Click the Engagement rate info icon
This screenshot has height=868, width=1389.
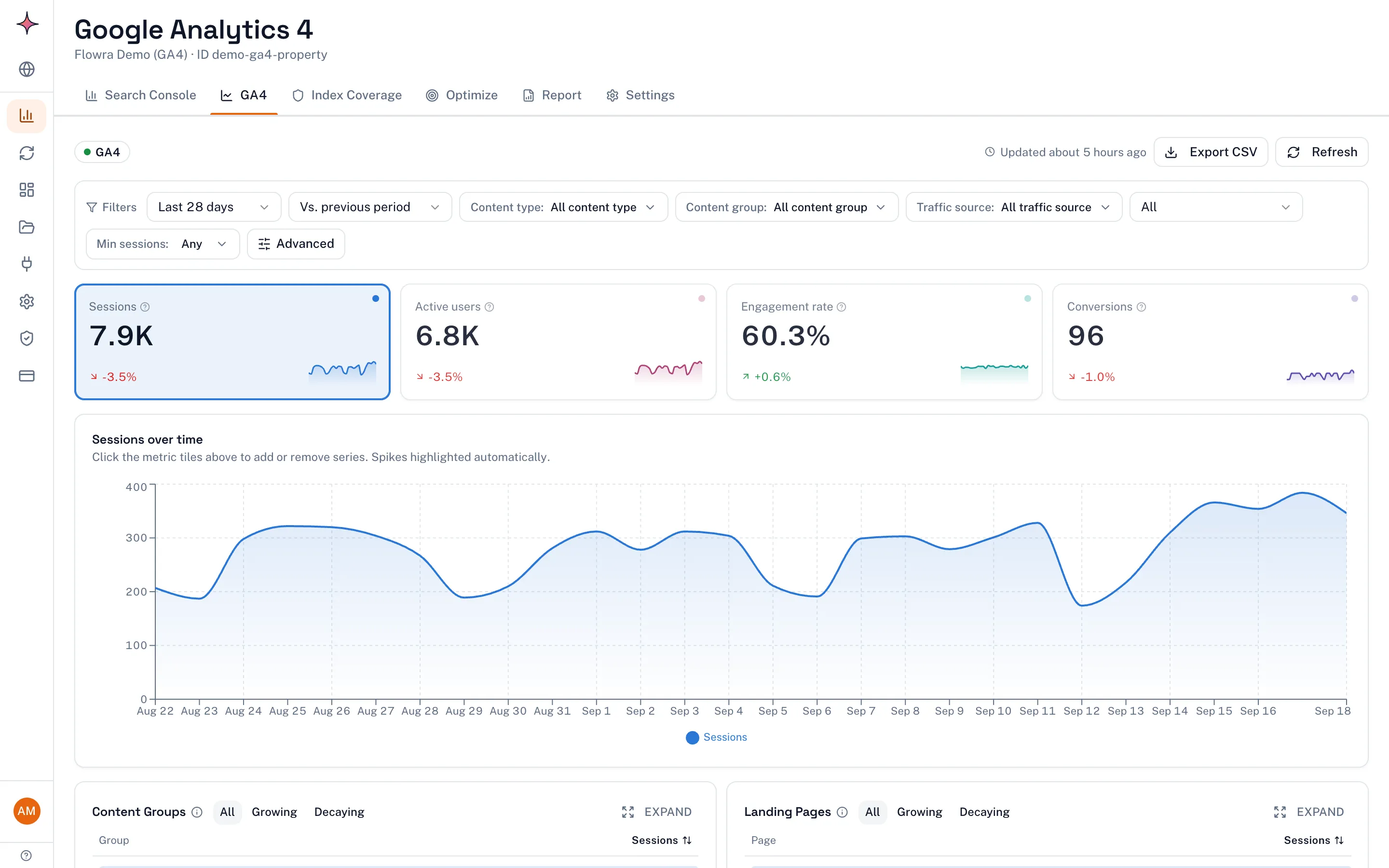[842, 307]
